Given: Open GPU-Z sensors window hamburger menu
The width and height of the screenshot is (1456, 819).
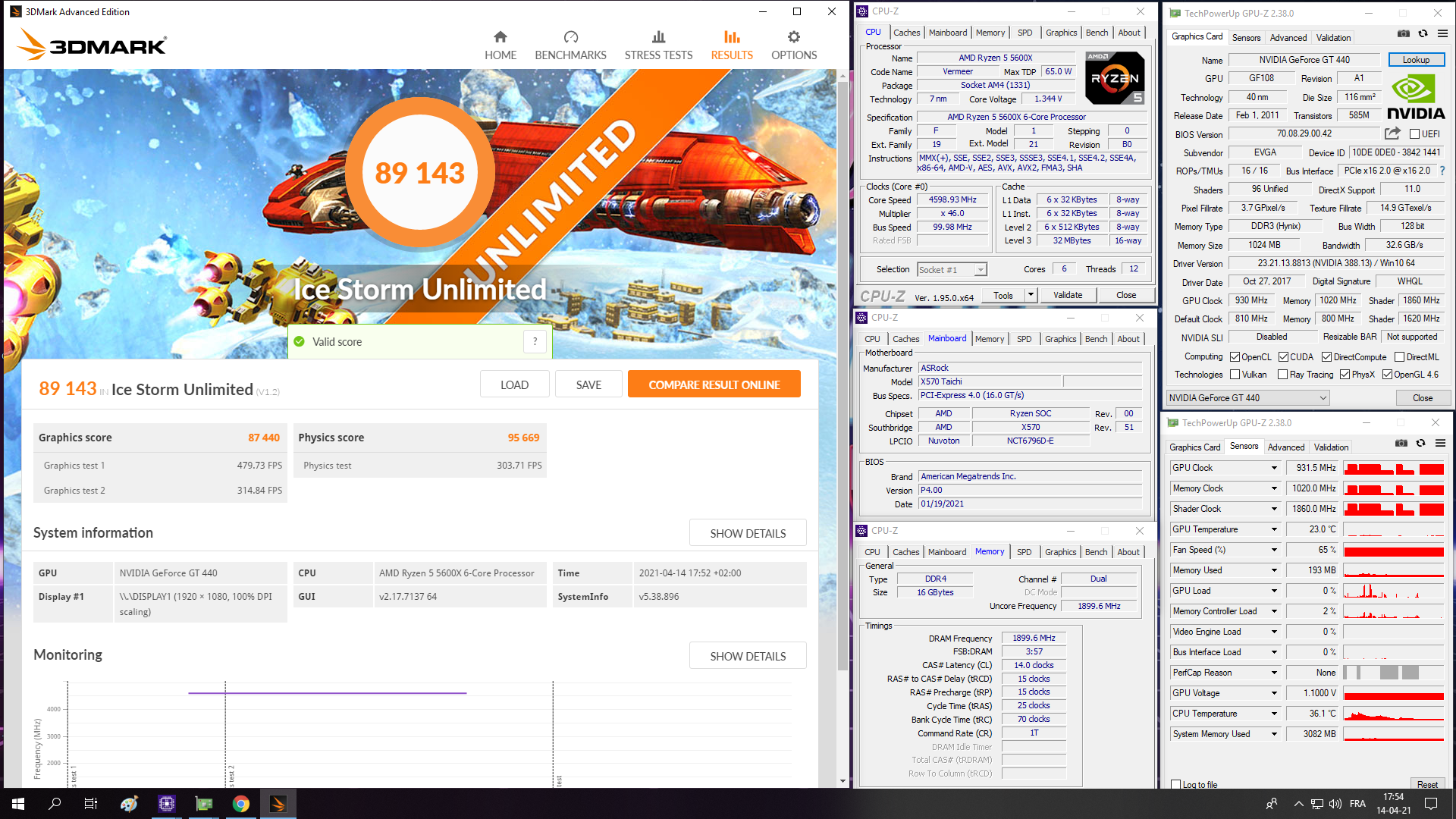Looking at the screenshot, I should 1440,443.
